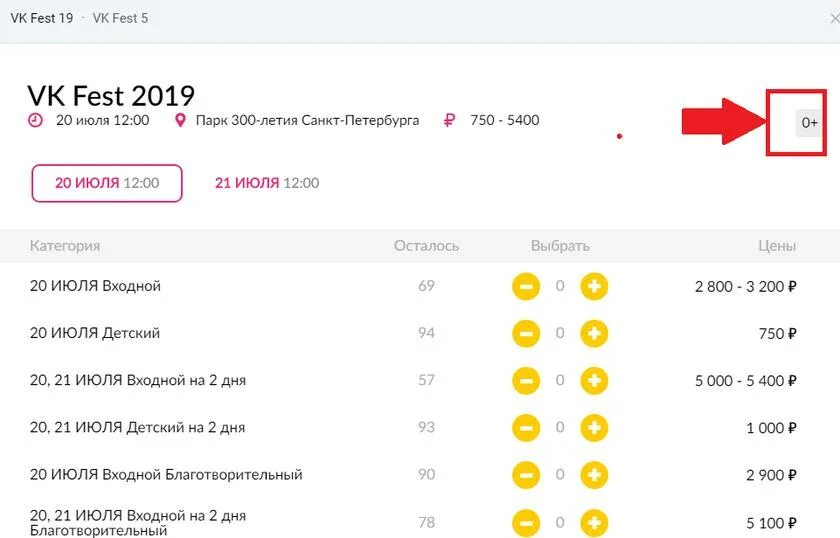Decrease 20 ИЮЛЯ Входной Благотворительный count
The height and width of the screenshot is (538, 840).
526,475
